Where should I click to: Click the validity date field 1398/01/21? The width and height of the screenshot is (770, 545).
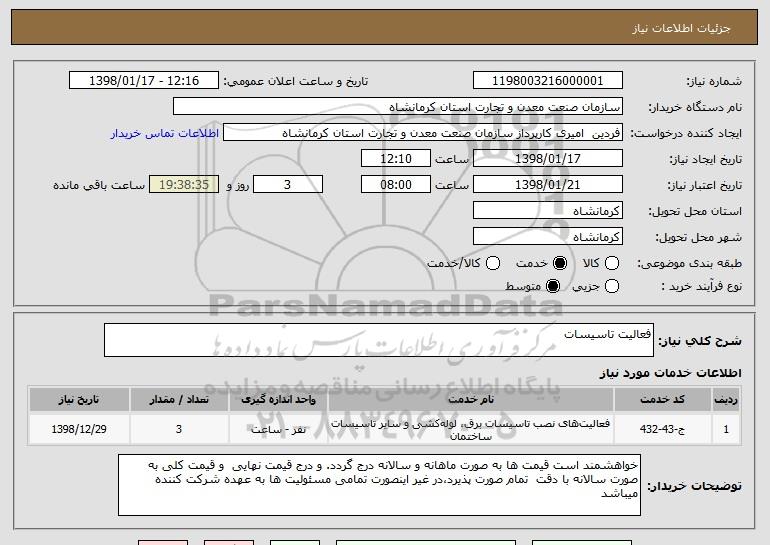pos(548,185)
